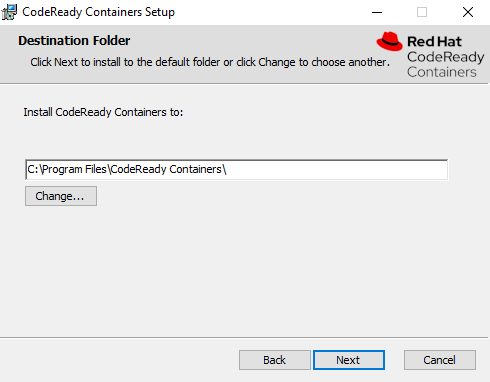Image resolution: width=490 pixels, height=382 pixels.
Task: Click the grayed-out maximize button
Action: click(422, 12)
